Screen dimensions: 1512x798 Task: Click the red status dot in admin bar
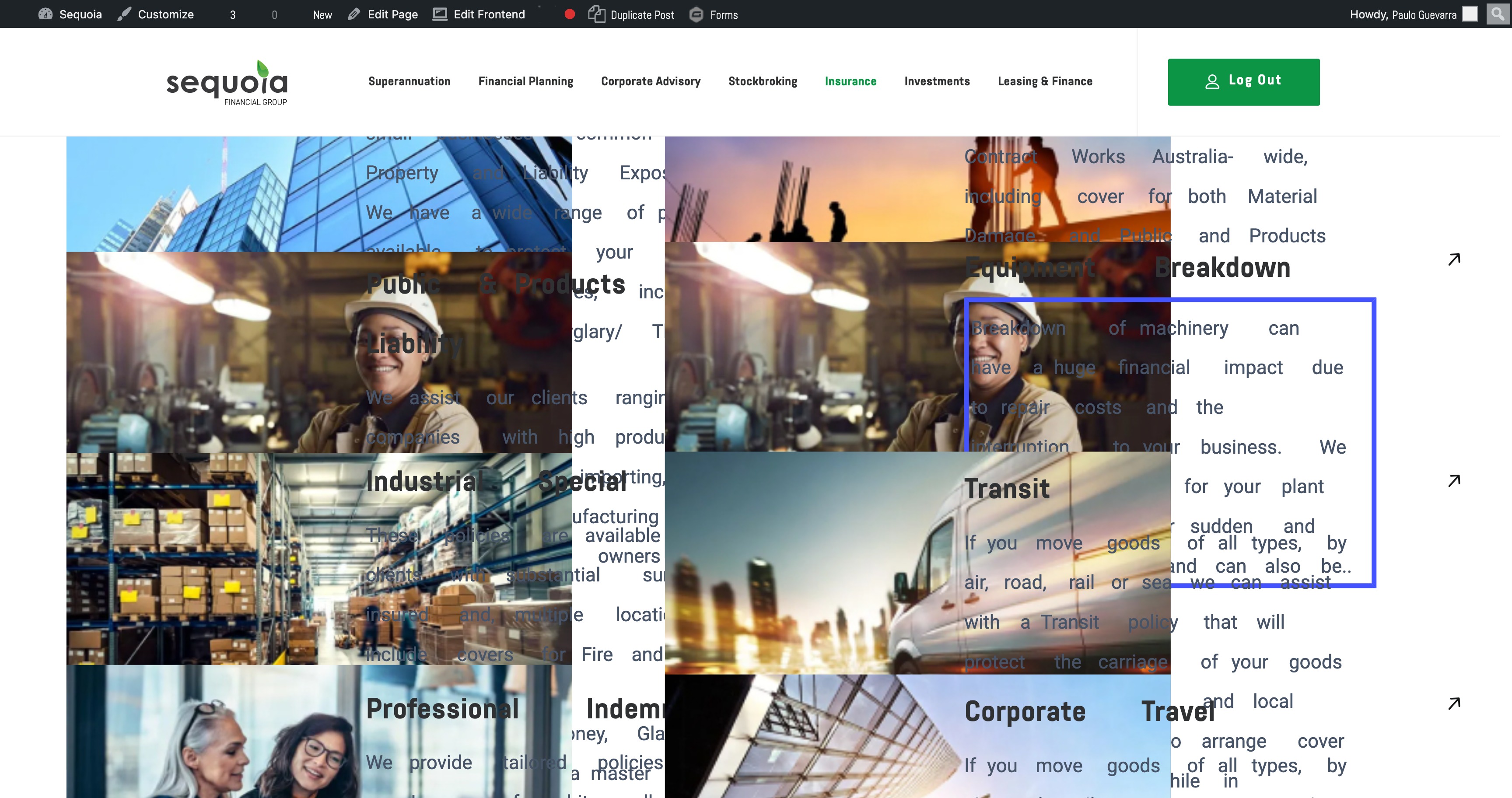(569, 14)
